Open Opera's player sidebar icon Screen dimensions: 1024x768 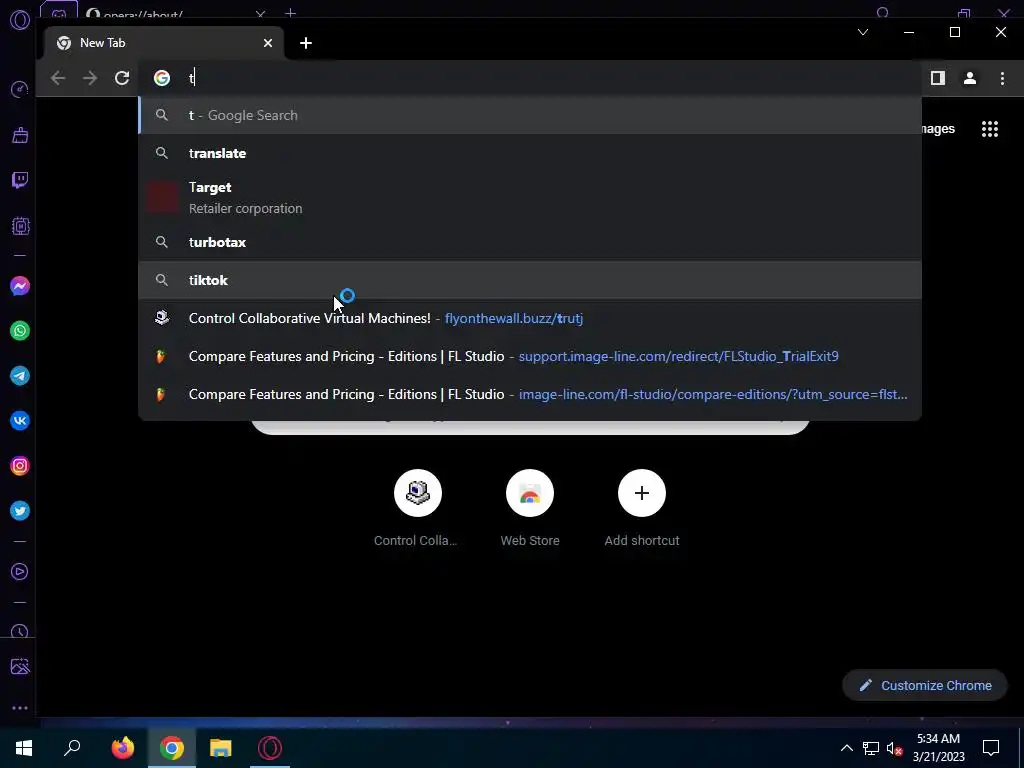coord(20,572)
